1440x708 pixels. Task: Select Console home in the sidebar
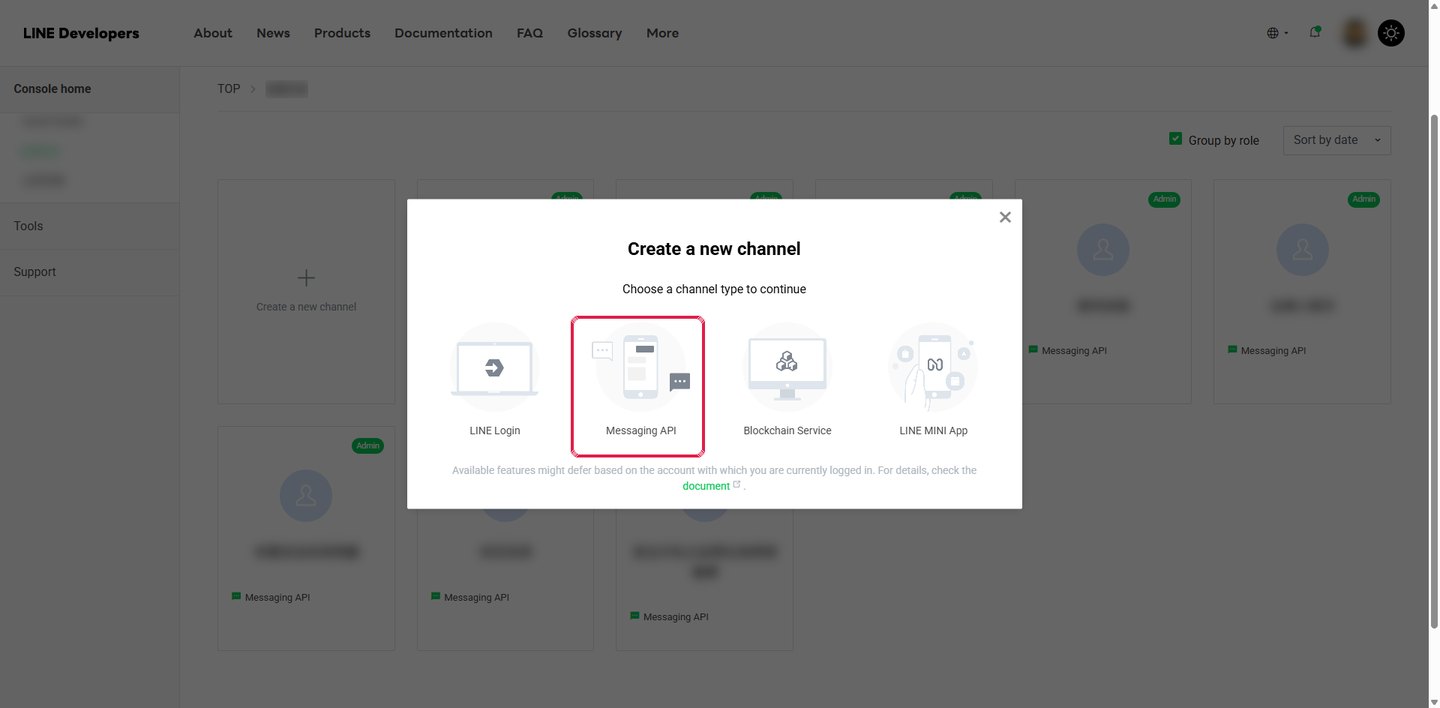pyautogui.click(x=52, y=89)
